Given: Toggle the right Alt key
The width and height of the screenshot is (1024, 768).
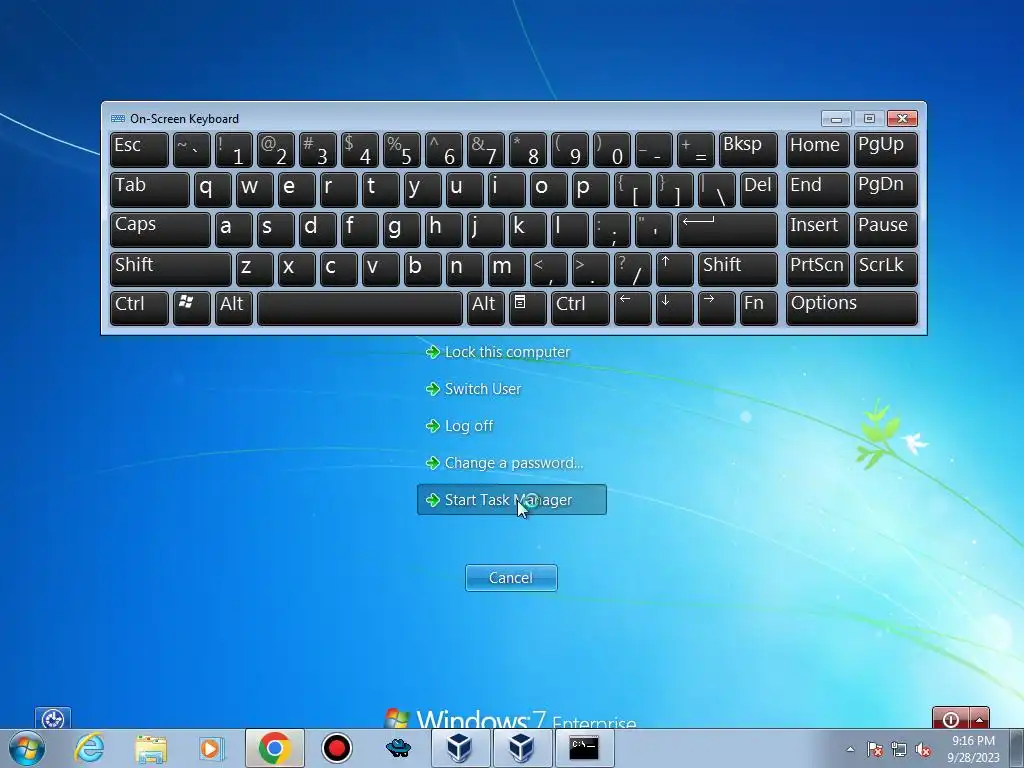Looking at the screenshot, I should point(486,308).
